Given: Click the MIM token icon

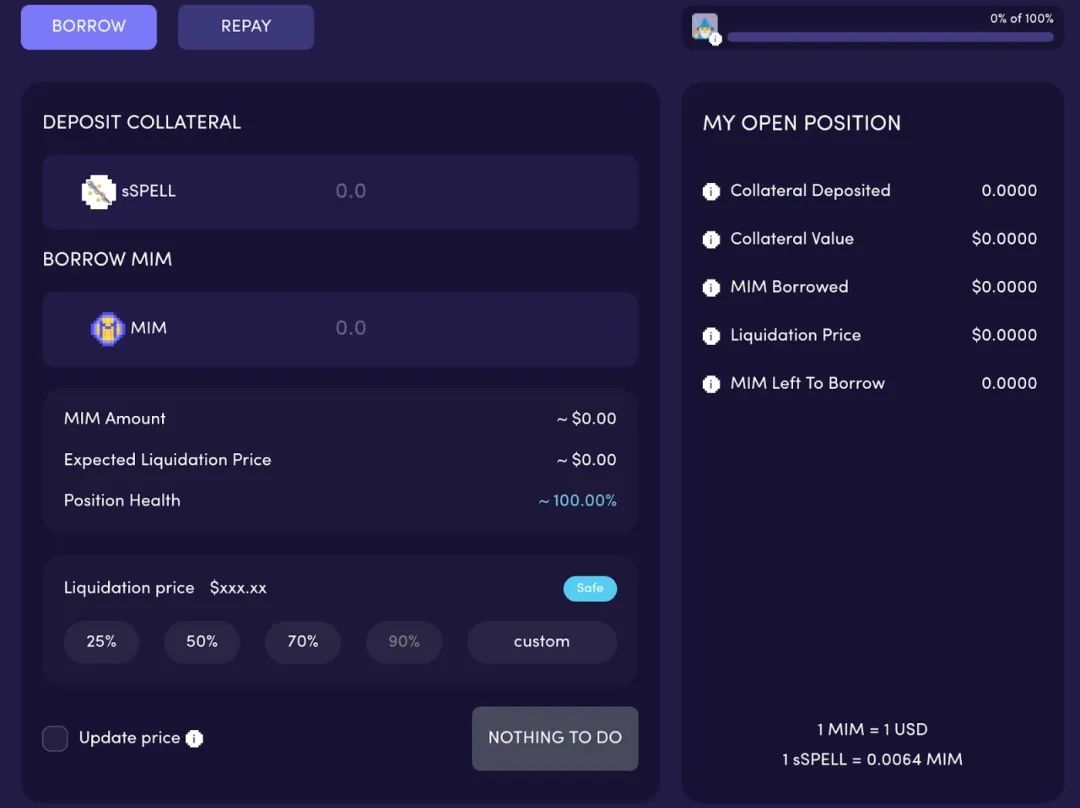Looking at the screenshot, I should [107, 328].
